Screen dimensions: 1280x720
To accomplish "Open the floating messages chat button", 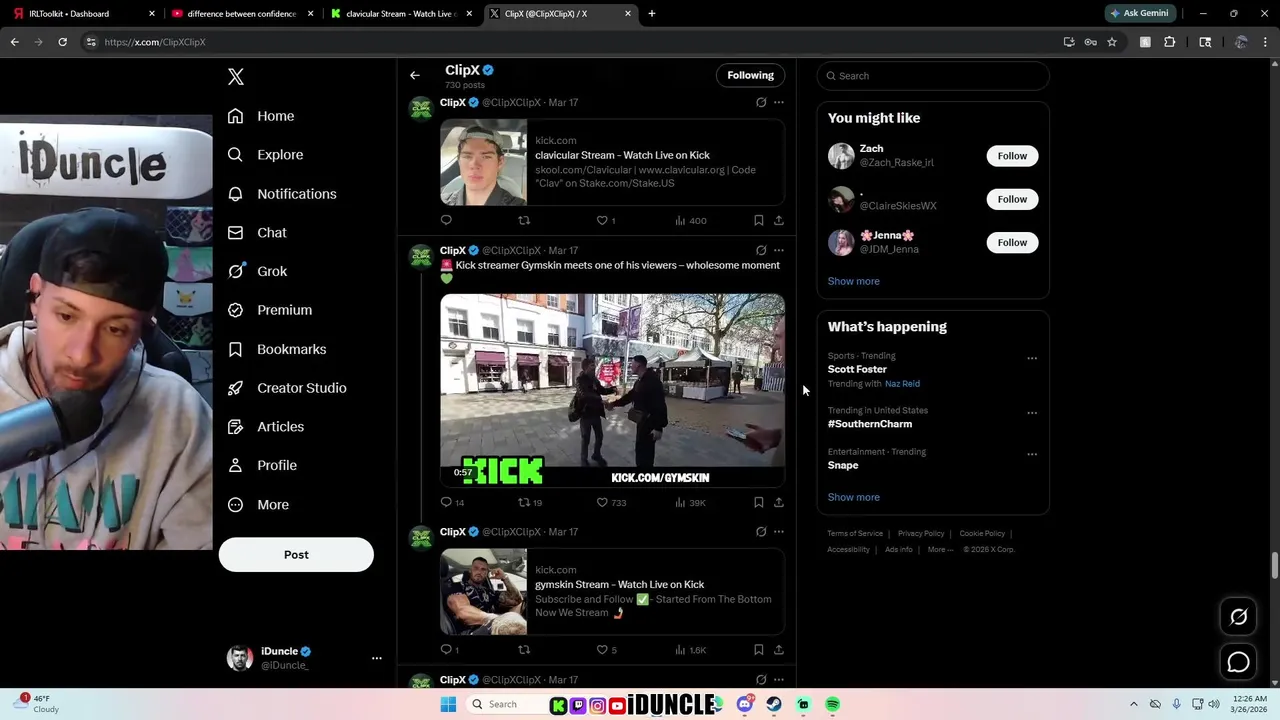I will 1238,662.
